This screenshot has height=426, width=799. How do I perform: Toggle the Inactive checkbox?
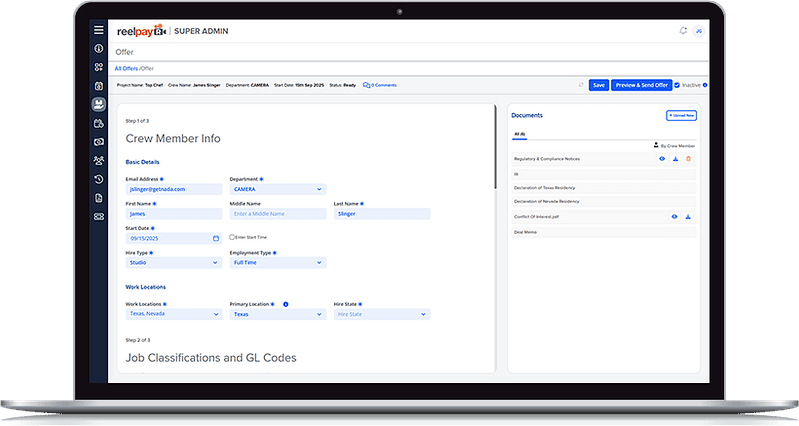point(677,85)
